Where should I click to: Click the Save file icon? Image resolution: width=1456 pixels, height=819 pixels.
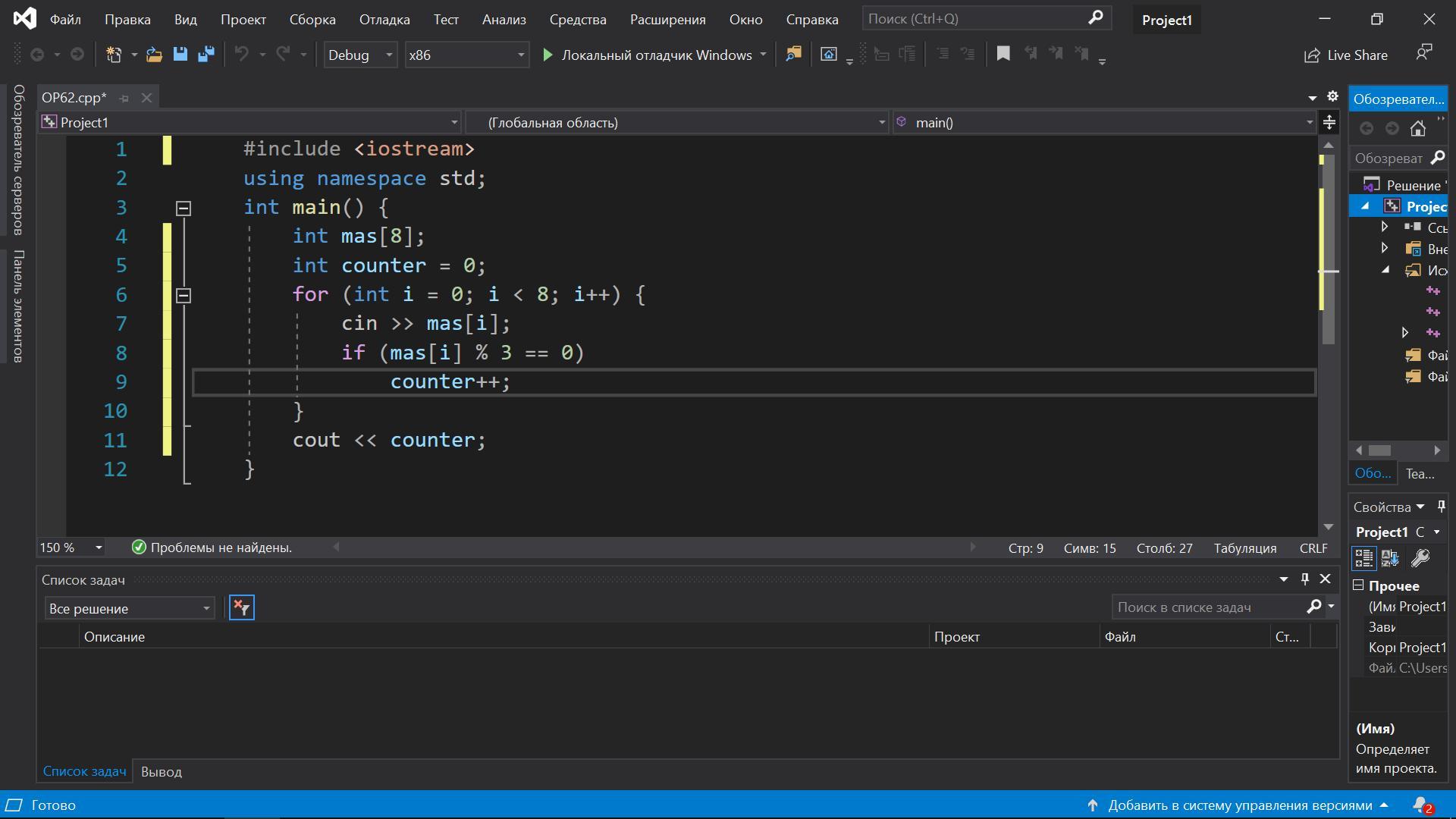click(180, 55)
